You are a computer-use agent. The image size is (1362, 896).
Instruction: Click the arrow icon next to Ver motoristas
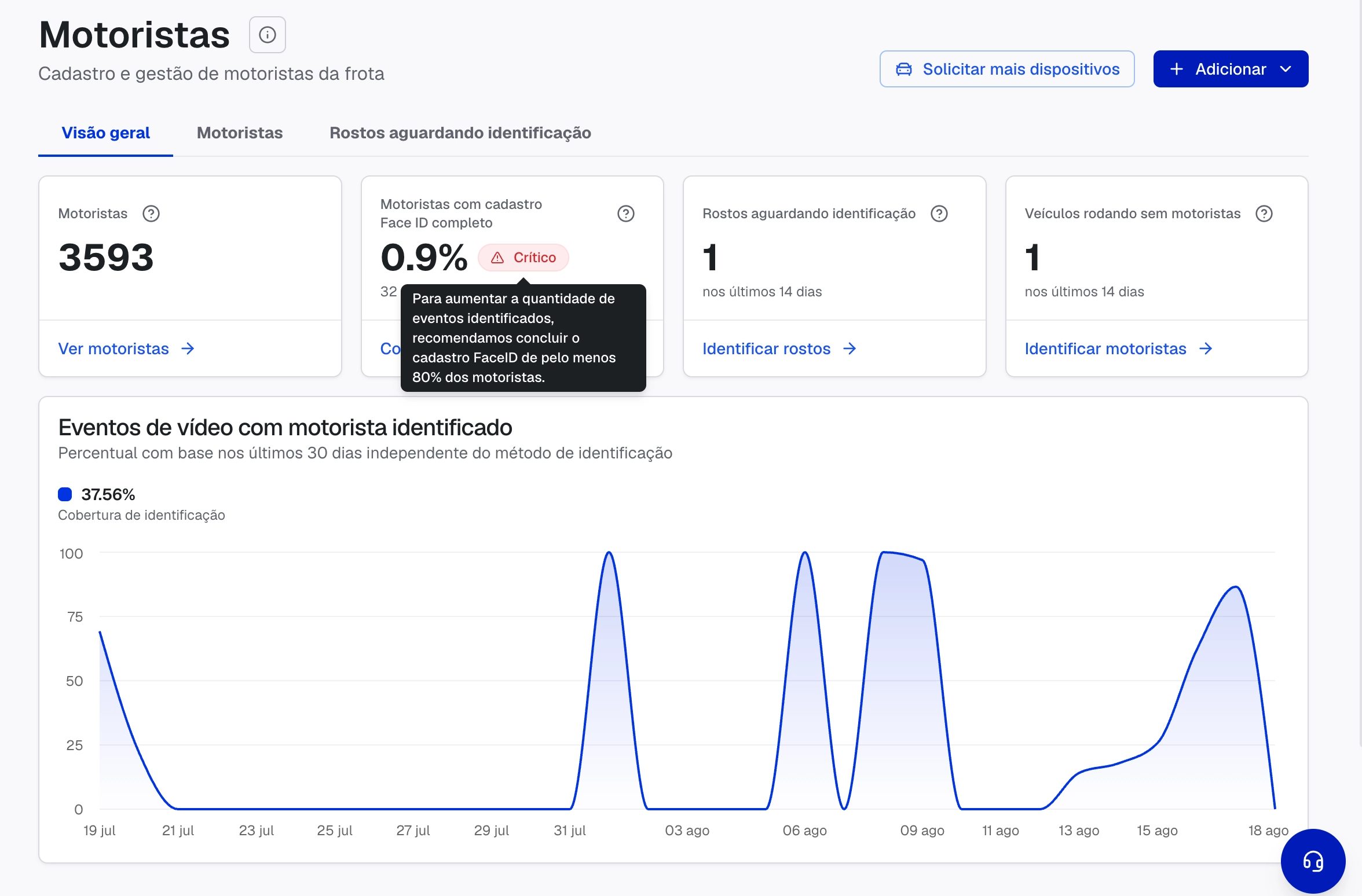click(x=188, y=348)
